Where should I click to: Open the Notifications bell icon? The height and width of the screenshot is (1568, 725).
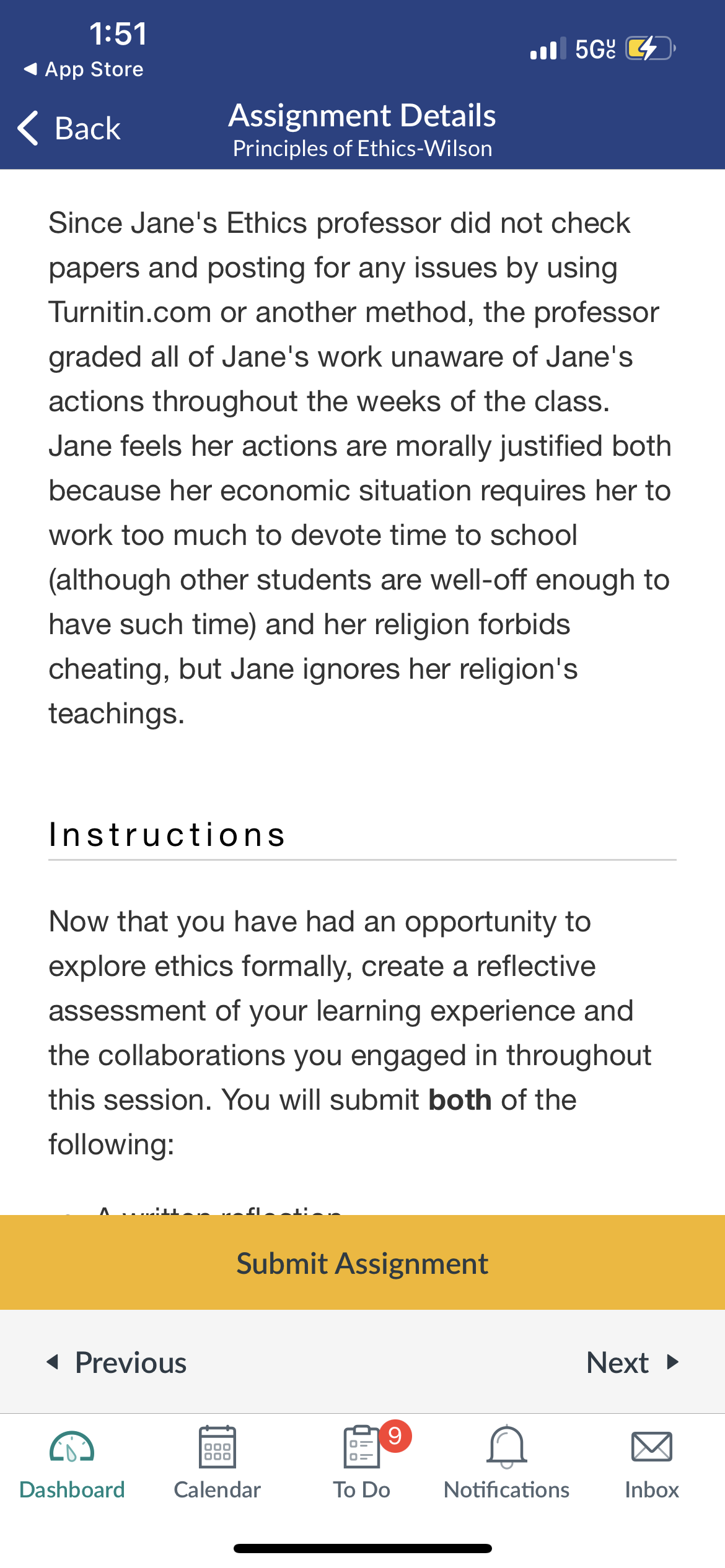click(x=507, y=1447)
